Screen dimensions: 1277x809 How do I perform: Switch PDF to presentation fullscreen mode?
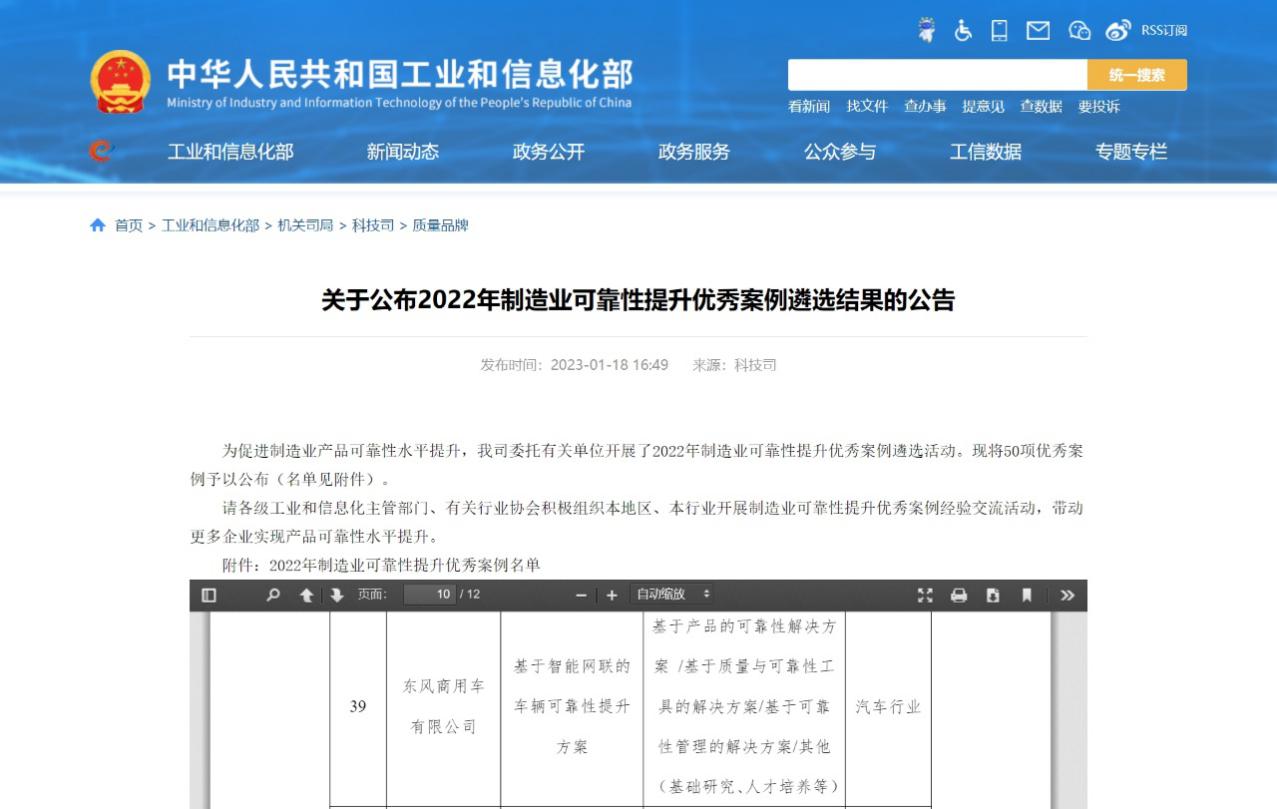925,595
